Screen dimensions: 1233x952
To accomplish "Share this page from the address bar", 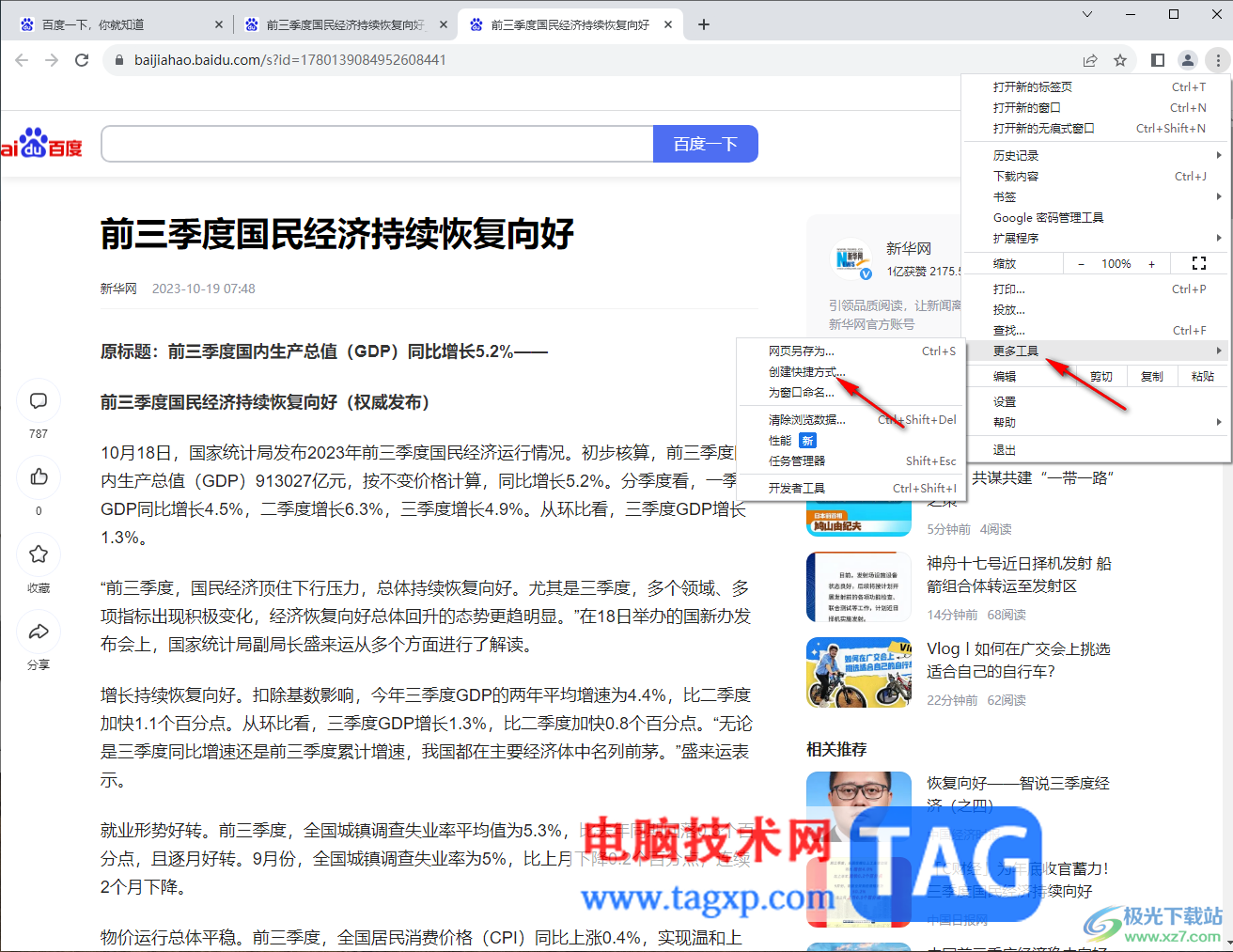I will pyautogui.click(x=1090, y=60).
